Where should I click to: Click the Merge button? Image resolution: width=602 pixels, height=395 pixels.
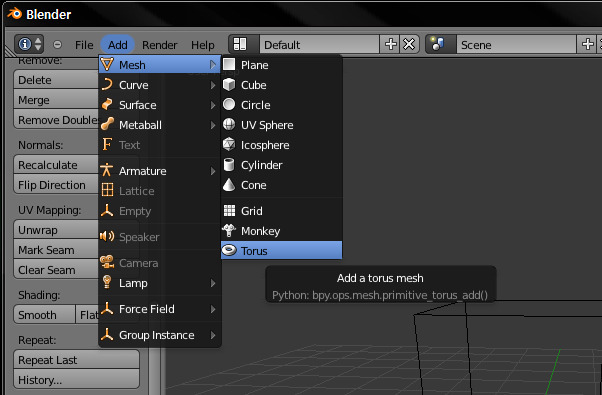coord(56,100)
